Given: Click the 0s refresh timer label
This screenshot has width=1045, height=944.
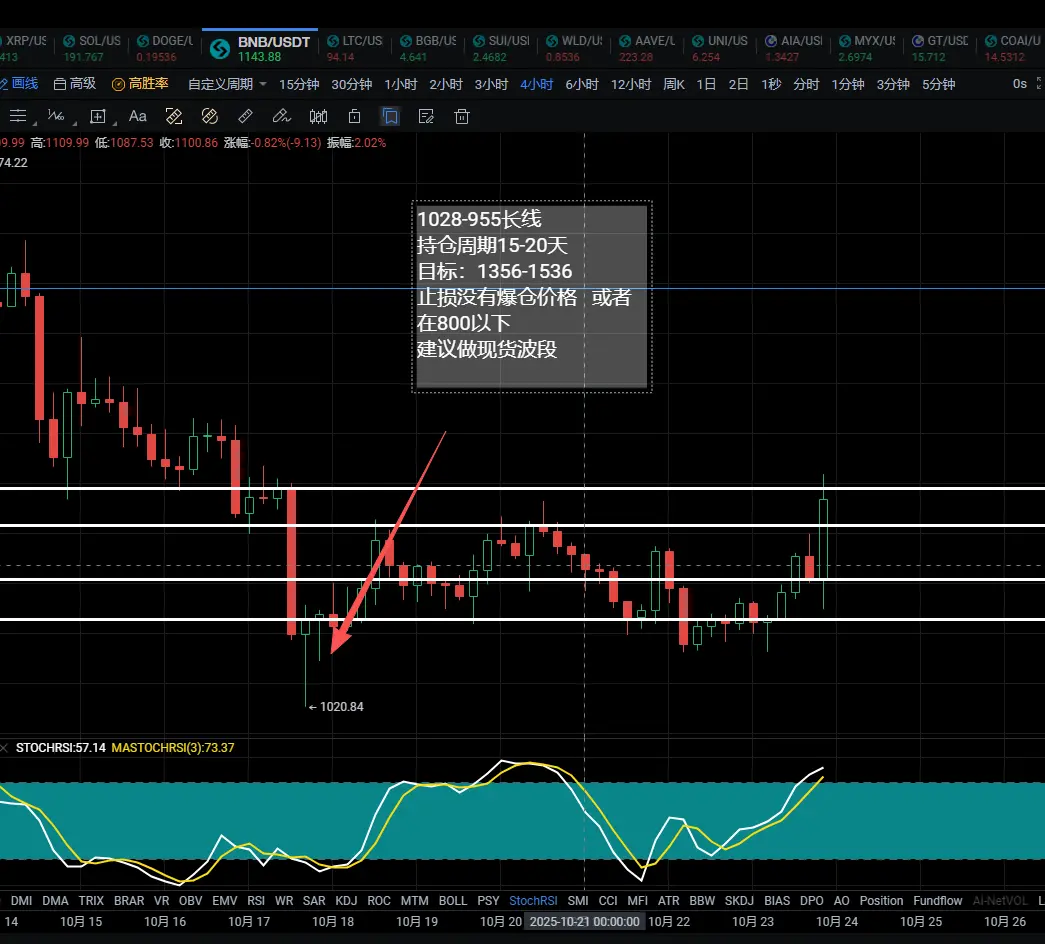Looking at the screenshot, I should [1020, 84].
